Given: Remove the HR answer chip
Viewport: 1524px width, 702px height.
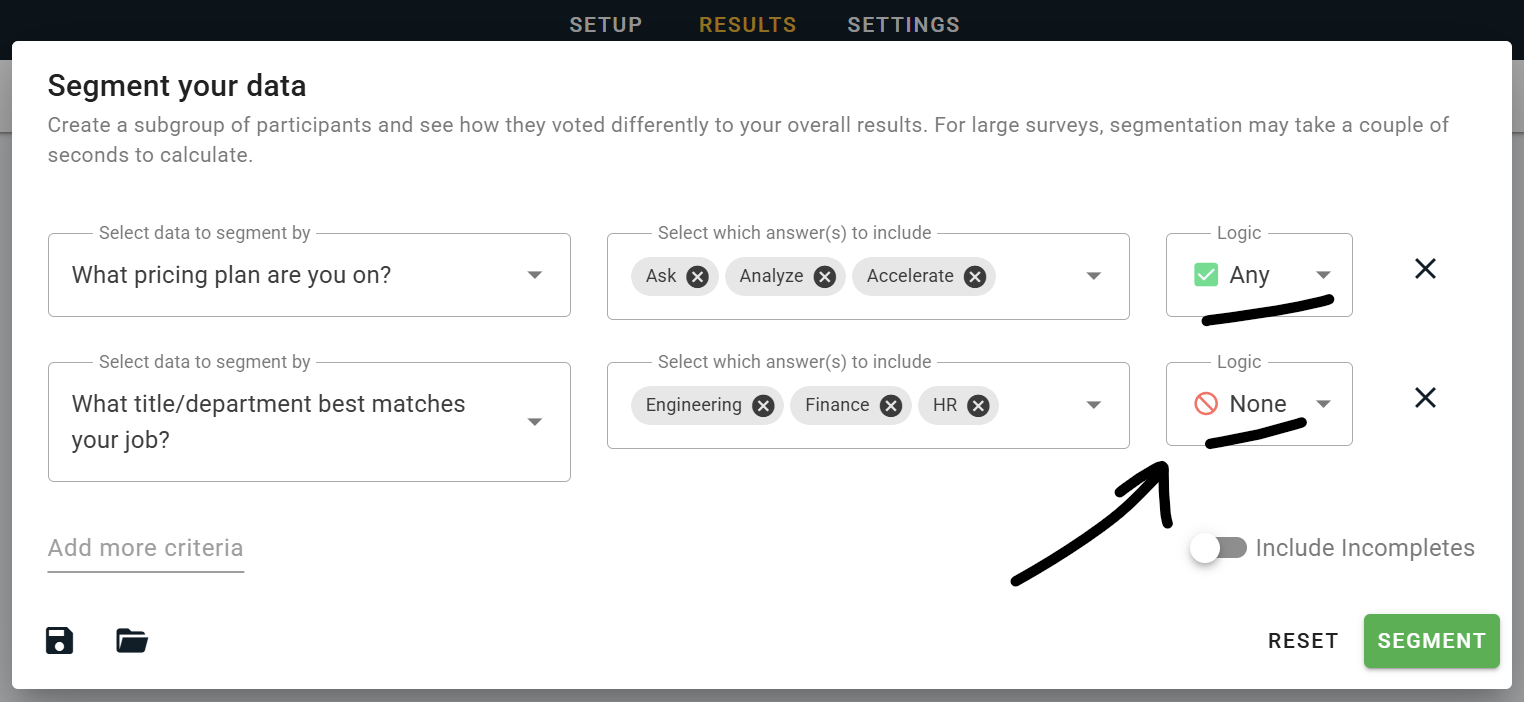Looking at the screenshot, I should [978, 405].
